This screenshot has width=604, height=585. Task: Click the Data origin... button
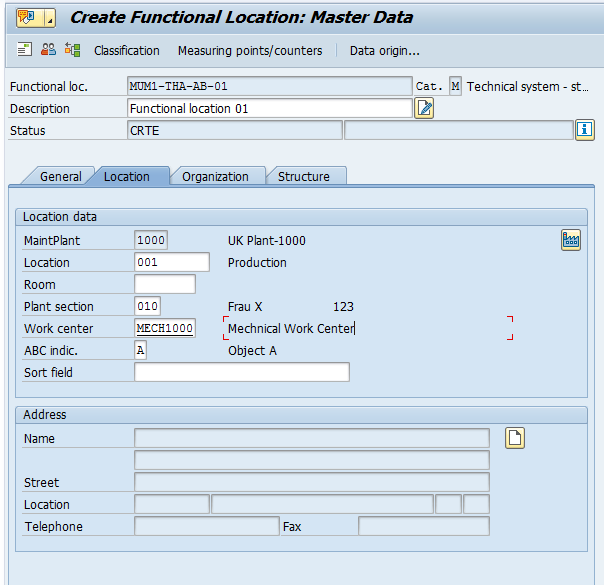tap(384, 51)
